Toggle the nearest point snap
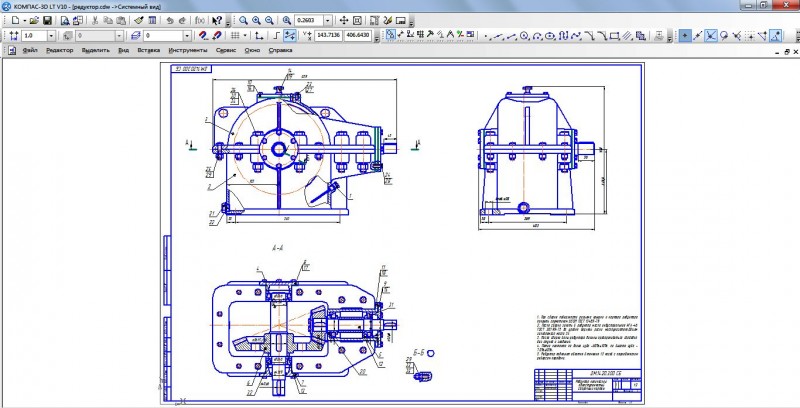The height and width of the screenshot is (408, 800). (684, 36)
